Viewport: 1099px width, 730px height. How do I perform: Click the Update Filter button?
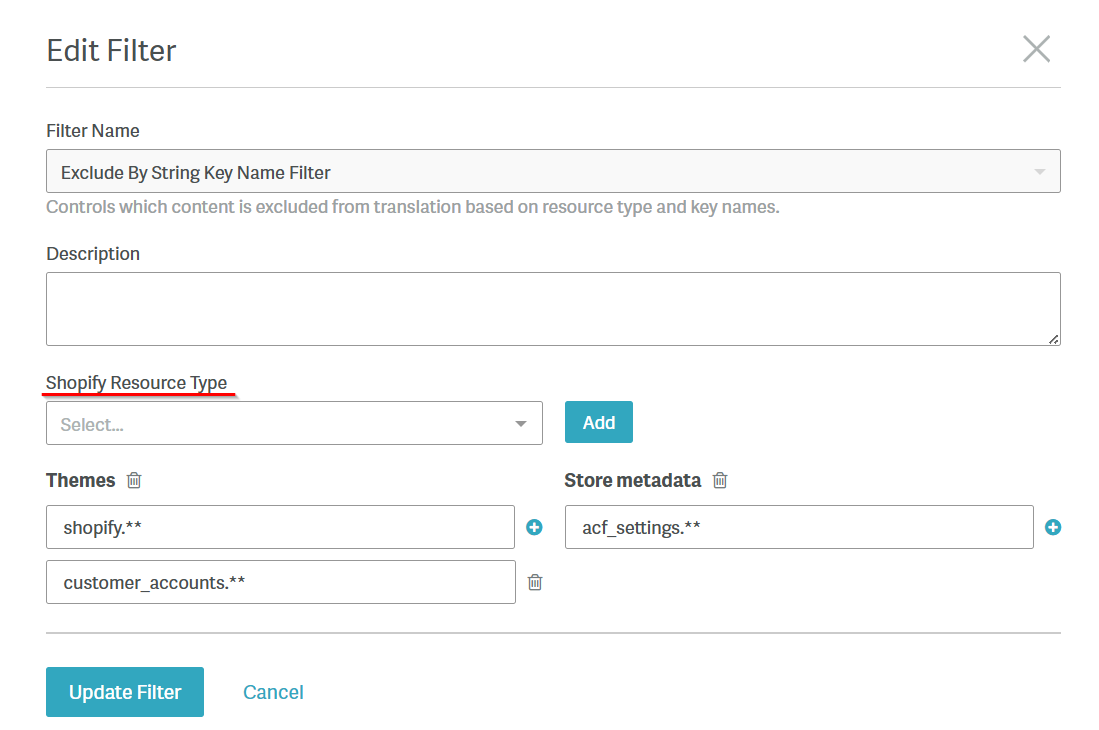(125, 692)
